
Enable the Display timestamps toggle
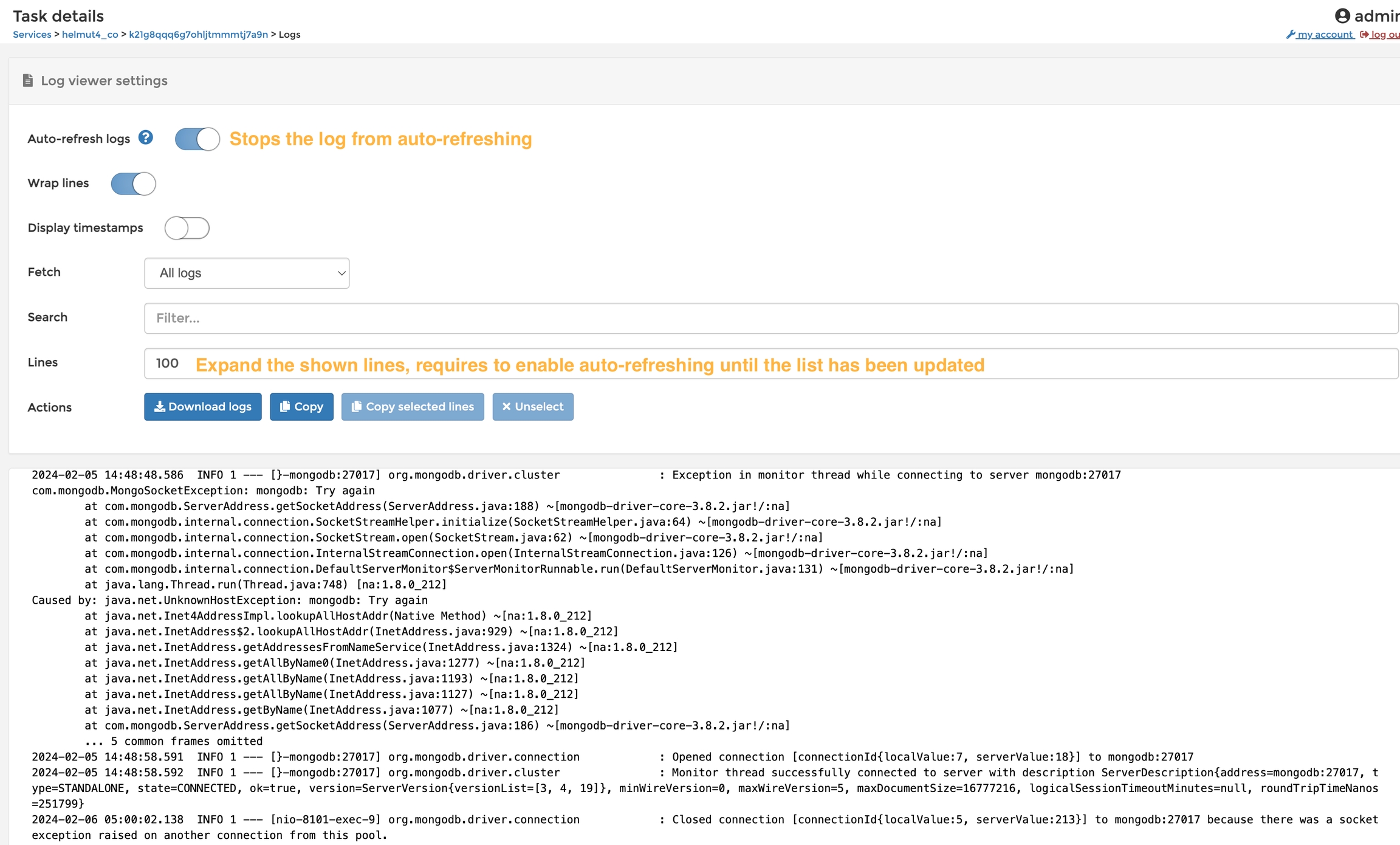point(187,228)
